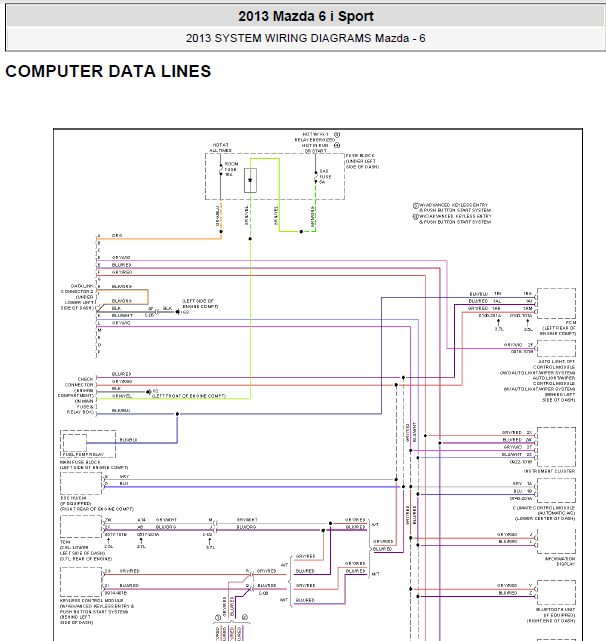The height and width of the screenshot is (641, 606).
Task: Click the diode symbol inside the fuse block
Action: pos(250,180)
